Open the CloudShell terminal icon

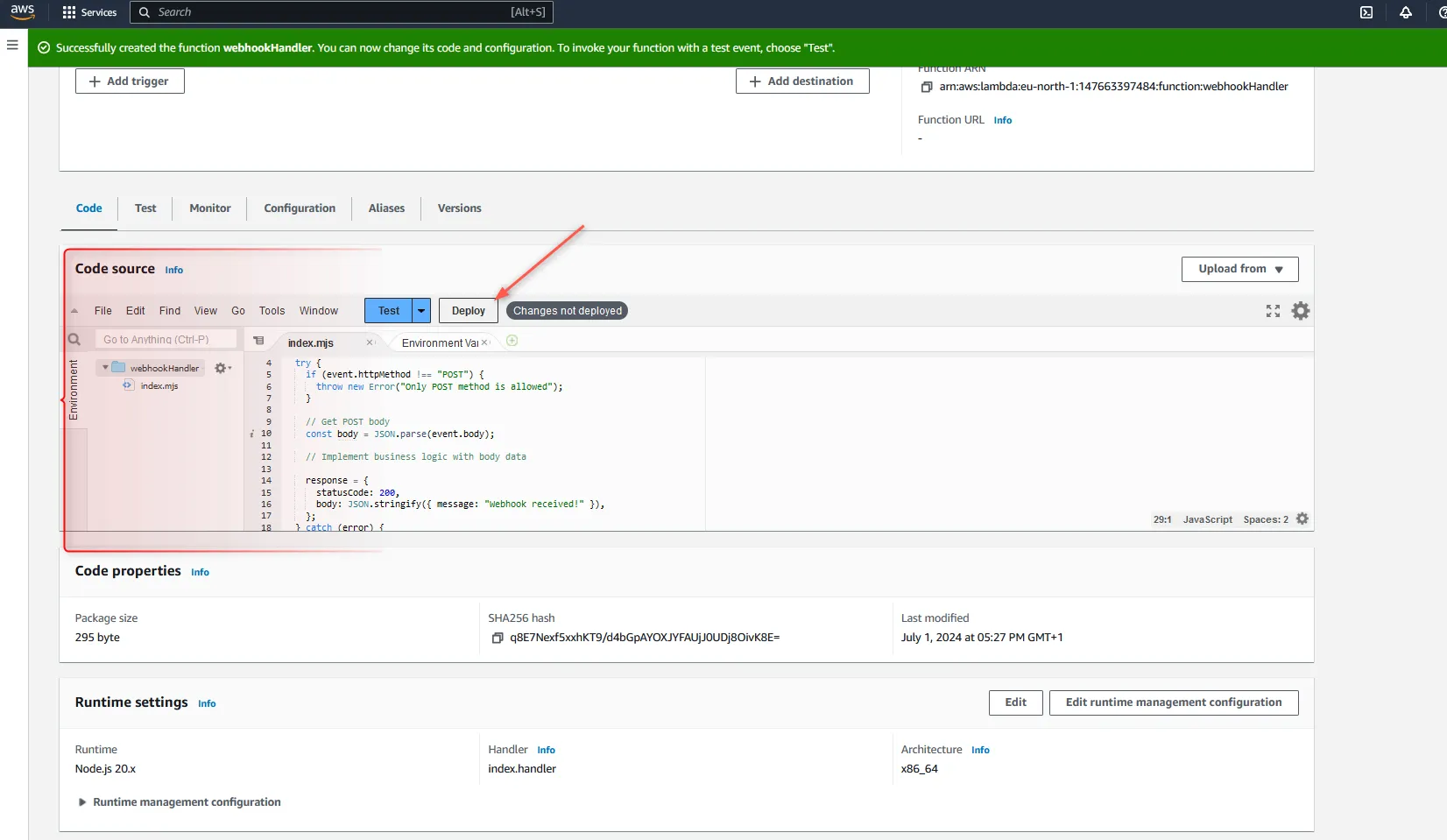tap(1366, 12)
